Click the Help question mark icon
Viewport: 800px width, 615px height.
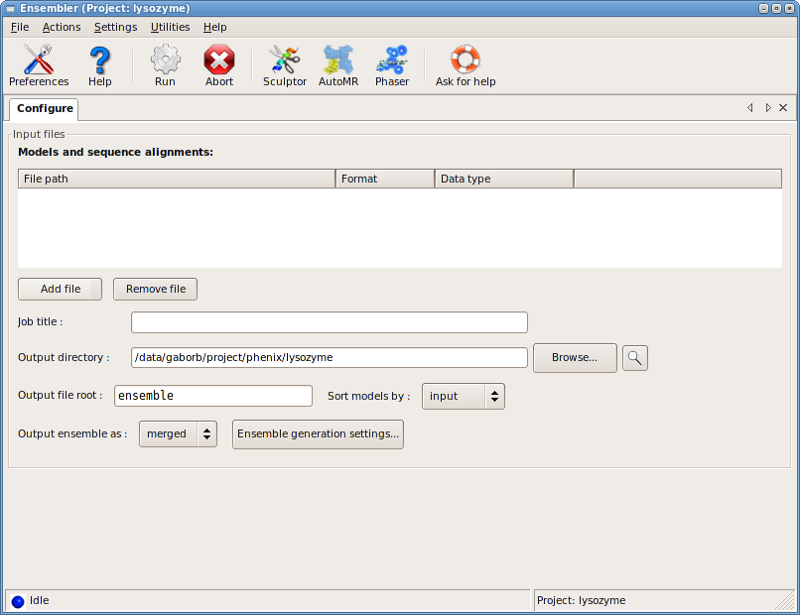99,64
